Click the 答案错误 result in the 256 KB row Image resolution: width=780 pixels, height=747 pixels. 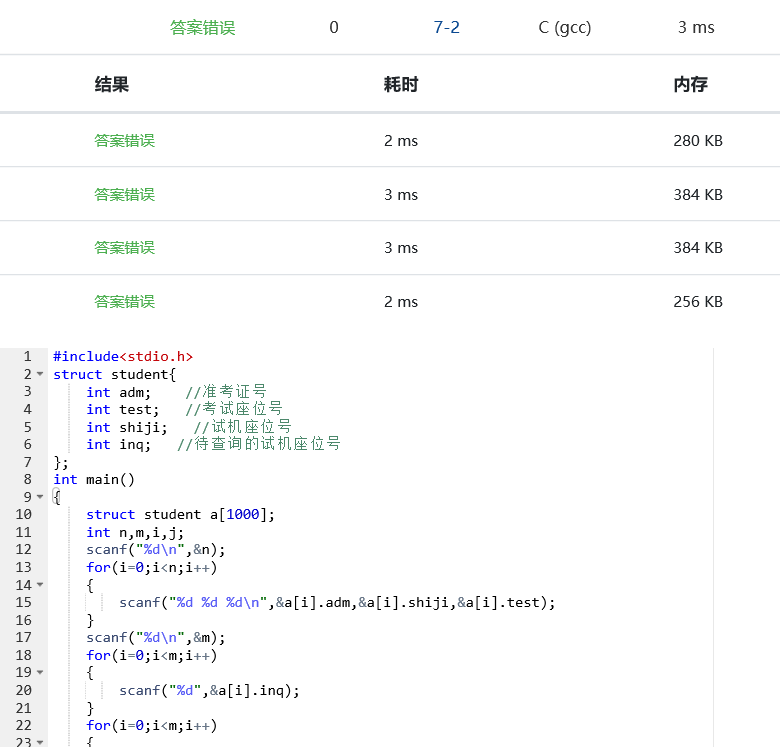coord(125,301)
